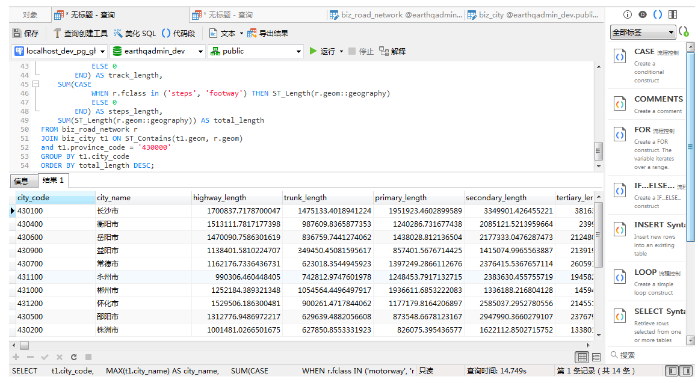Click the primary_length column header
Viewport: 698px width, 383px height.
click(418, 197)
